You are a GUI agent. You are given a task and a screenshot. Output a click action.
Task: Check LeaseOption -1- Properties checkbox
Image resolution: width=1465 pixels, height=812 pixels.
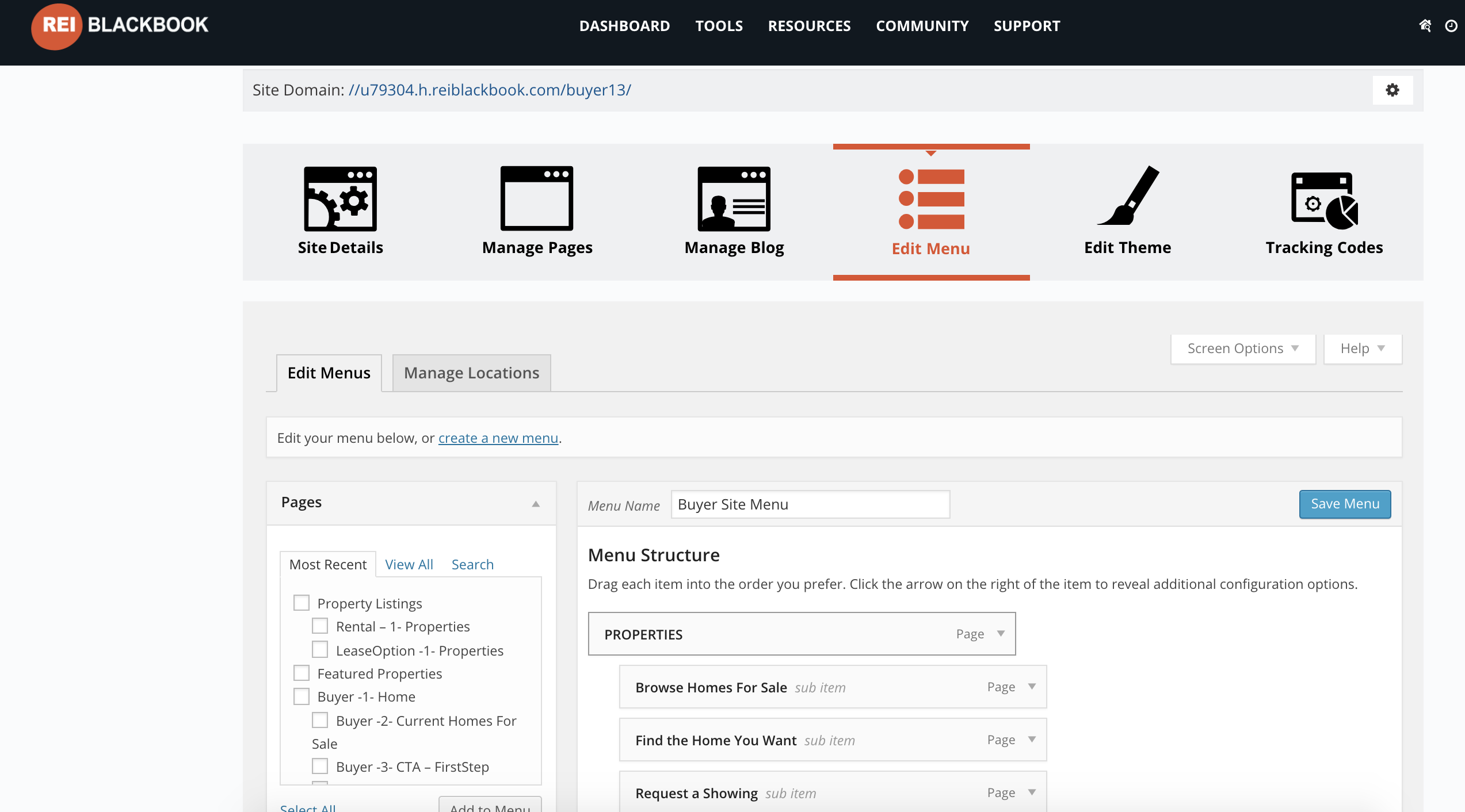coord(320,650)
